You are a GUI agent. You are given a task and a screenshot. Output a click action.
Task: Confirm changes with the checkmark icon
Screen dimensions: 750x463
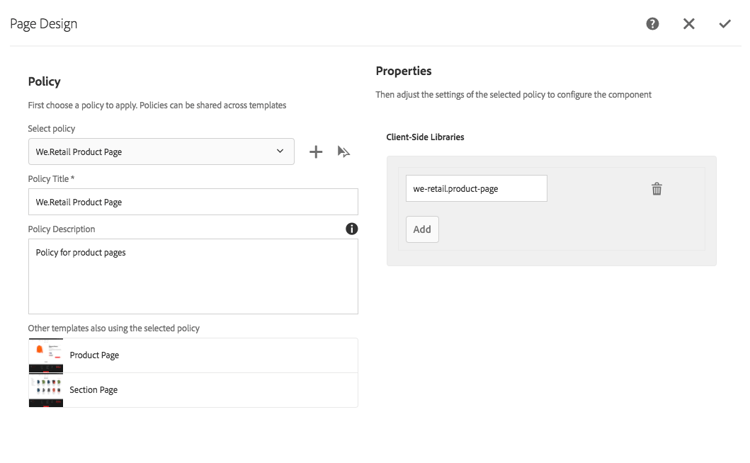[x=725, y=24]
